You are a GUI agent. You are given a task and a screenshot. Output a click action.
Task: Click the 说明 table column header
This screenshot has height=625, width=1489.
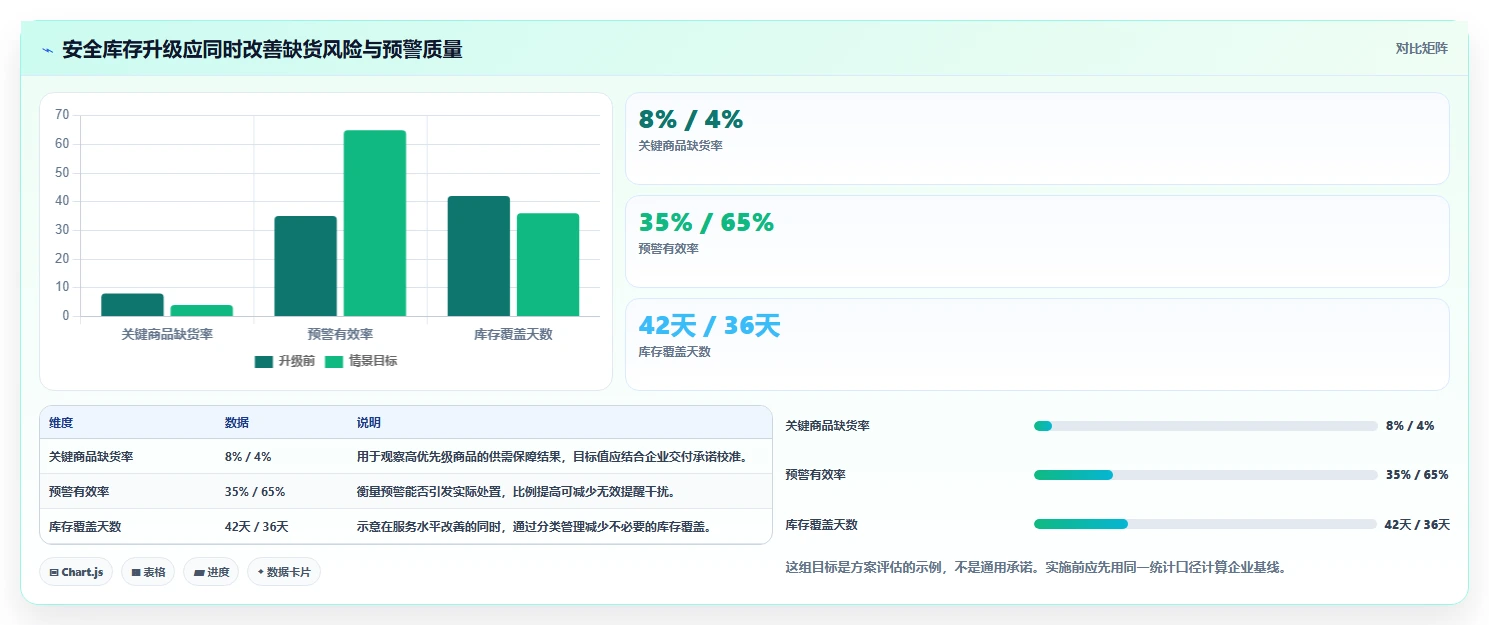(x=369, y=423)
